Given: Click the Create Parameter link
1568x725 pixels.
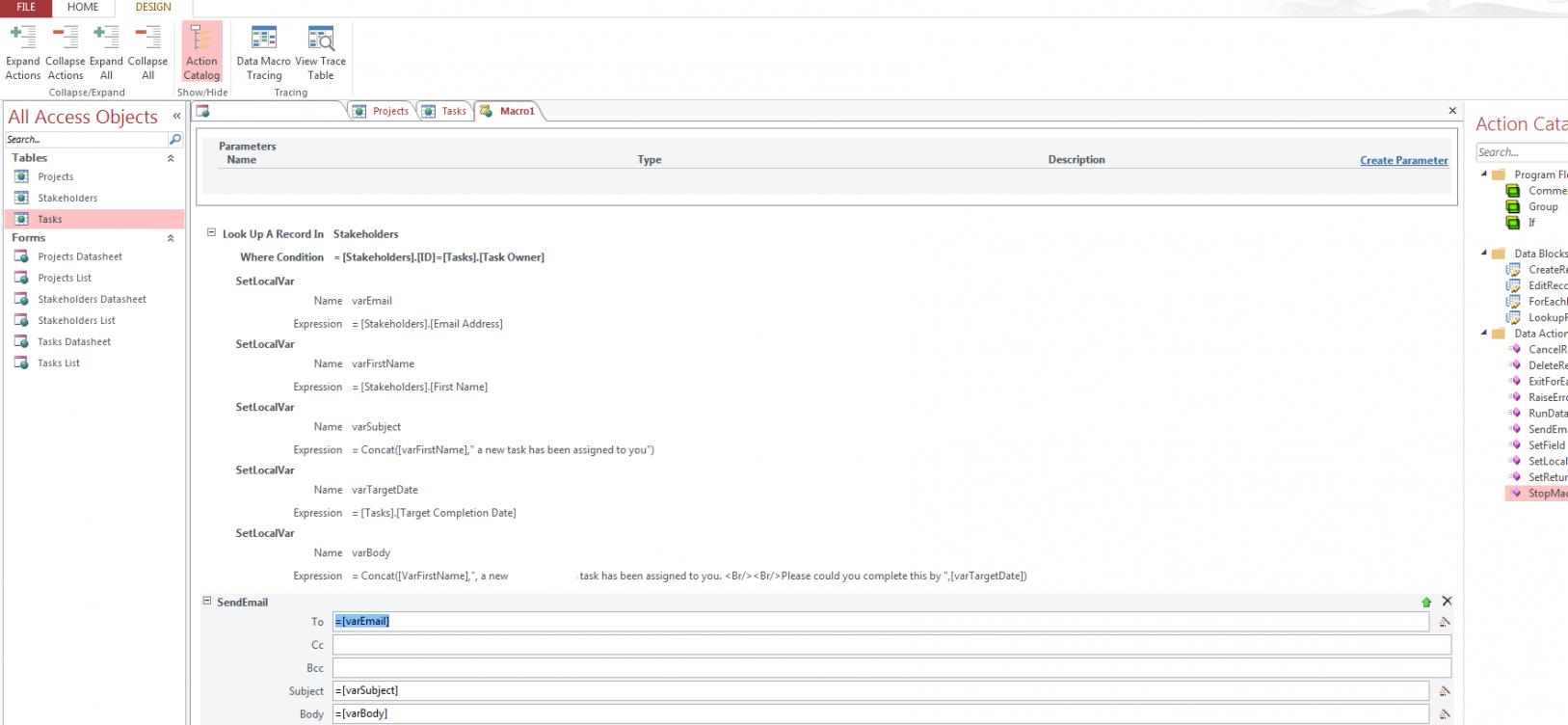Looking at the screenshot, I should click(1403, 161).
